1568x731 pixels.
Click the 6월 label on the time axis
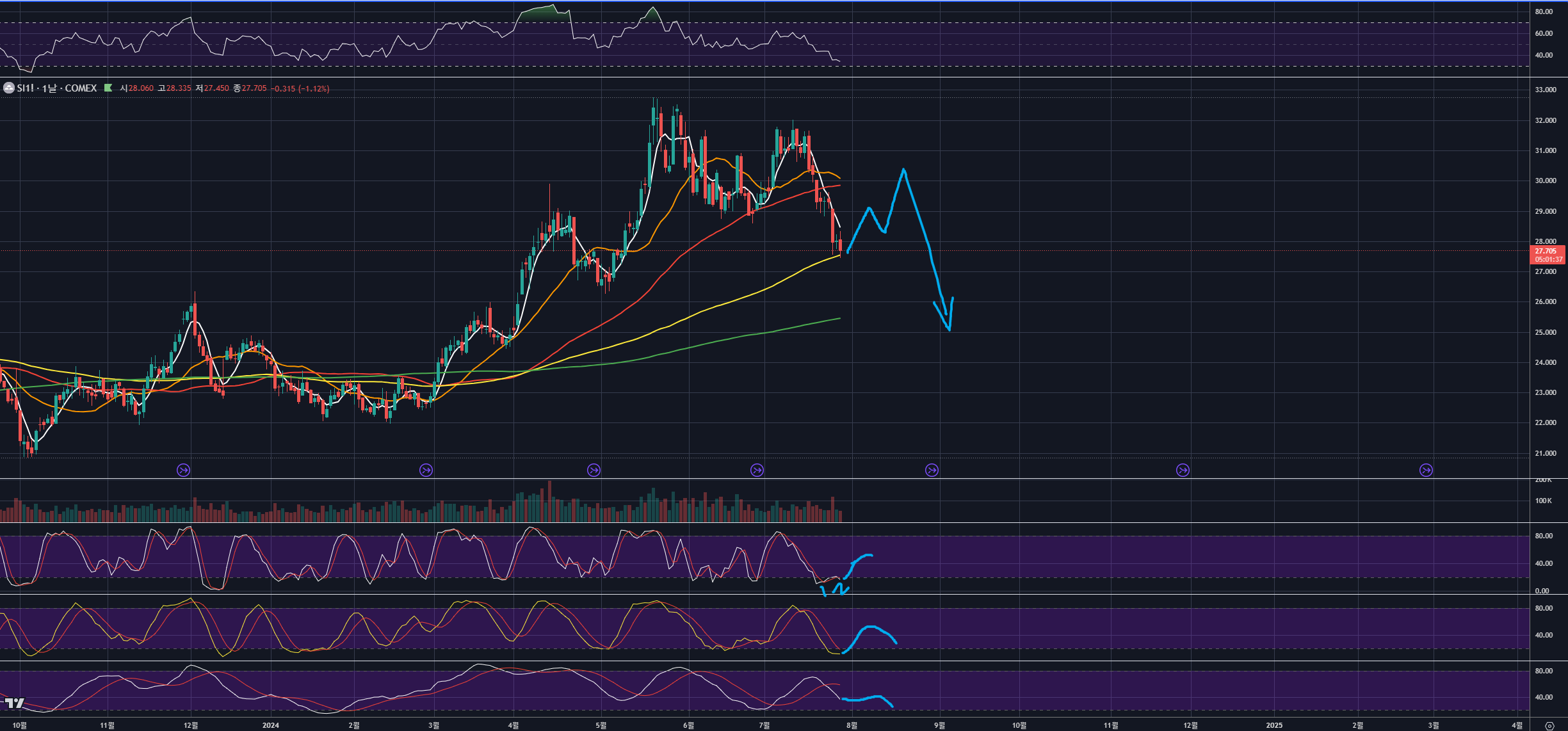688,725
